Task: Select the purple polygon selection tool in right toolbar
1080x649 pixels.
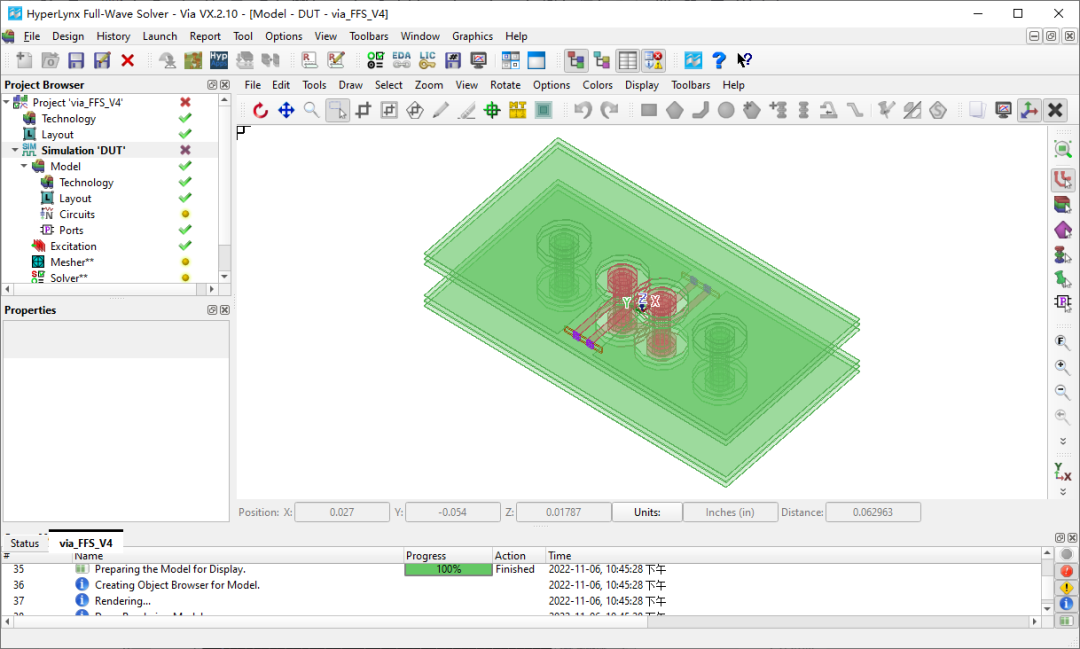Action: pyautogui.click(x=1063, y=230)
